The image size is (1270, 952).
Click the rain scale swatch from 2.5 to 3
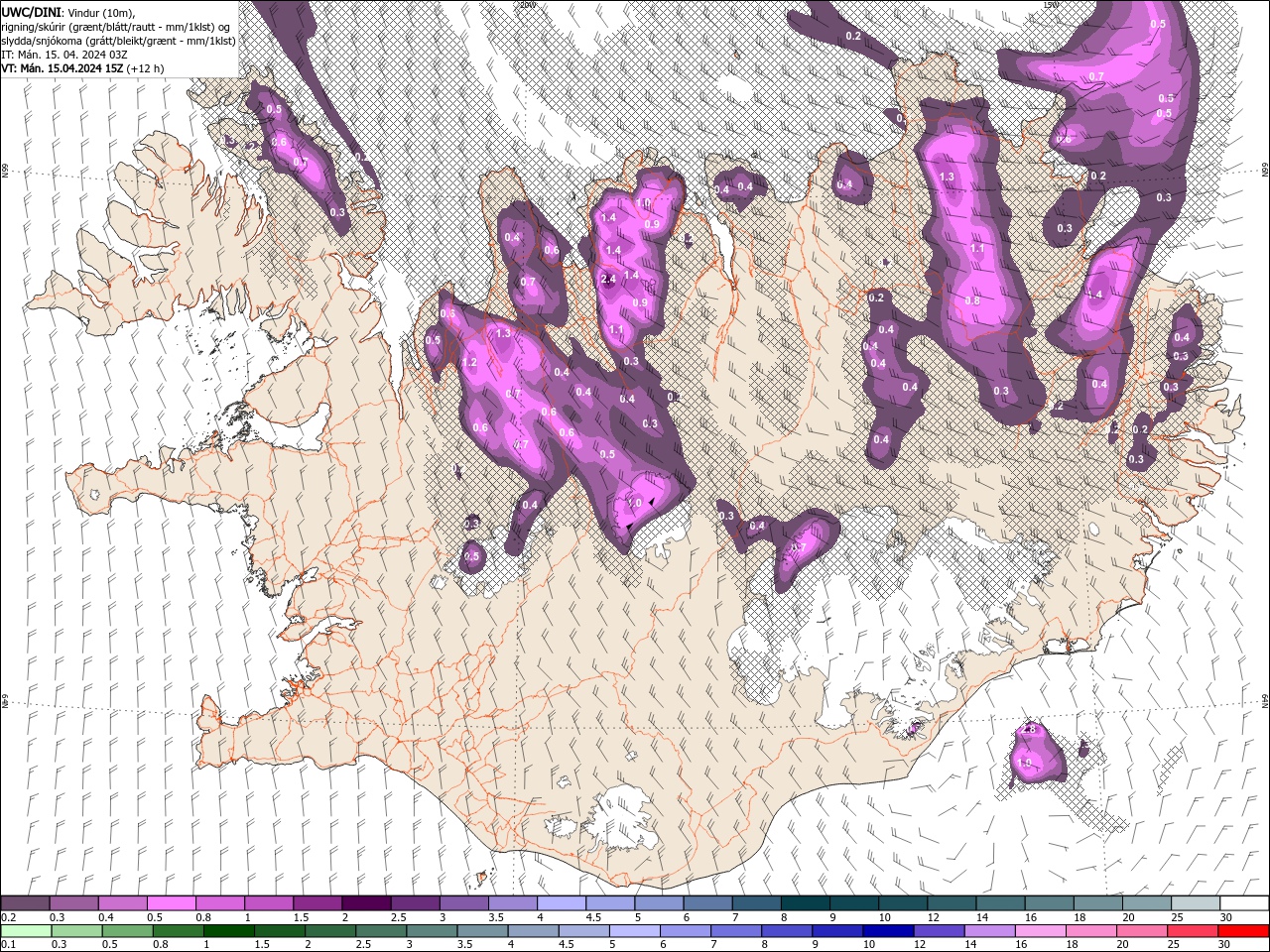[380, 930]
